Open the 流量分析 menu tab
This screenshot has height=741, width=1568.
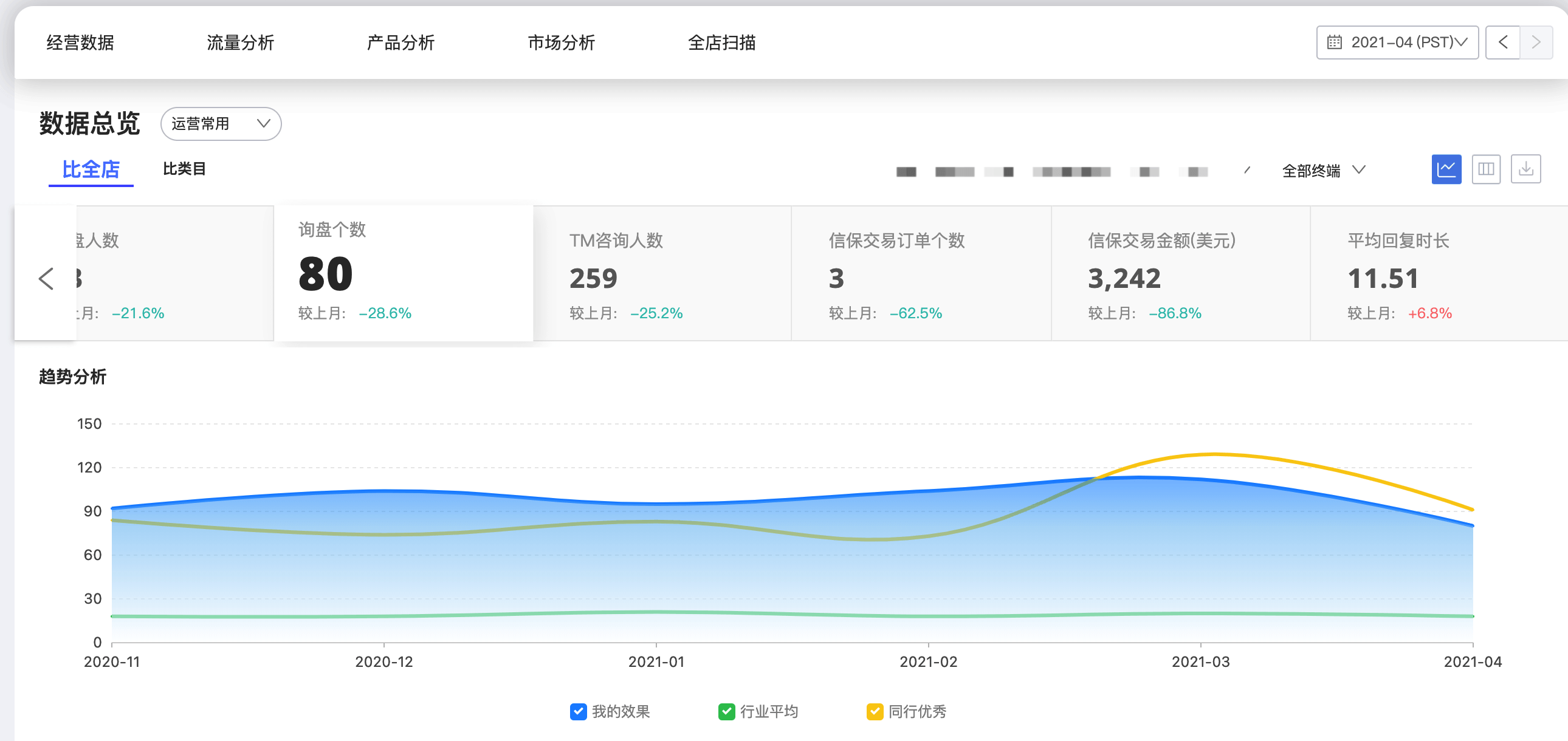click(241, 43)
